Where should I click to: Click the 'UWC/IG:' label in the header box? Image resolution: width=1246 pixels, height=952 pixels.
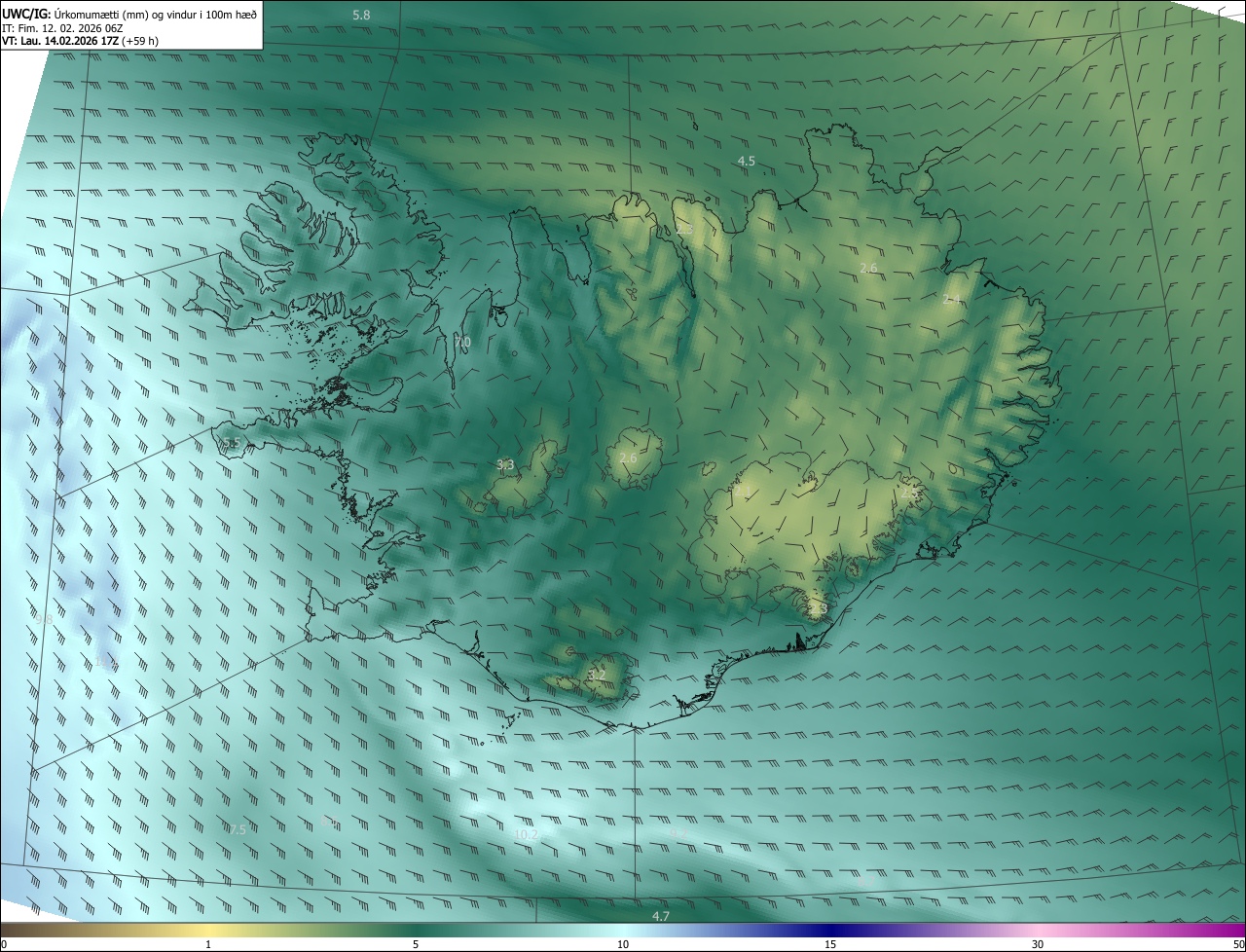click(x=26, y=13)
